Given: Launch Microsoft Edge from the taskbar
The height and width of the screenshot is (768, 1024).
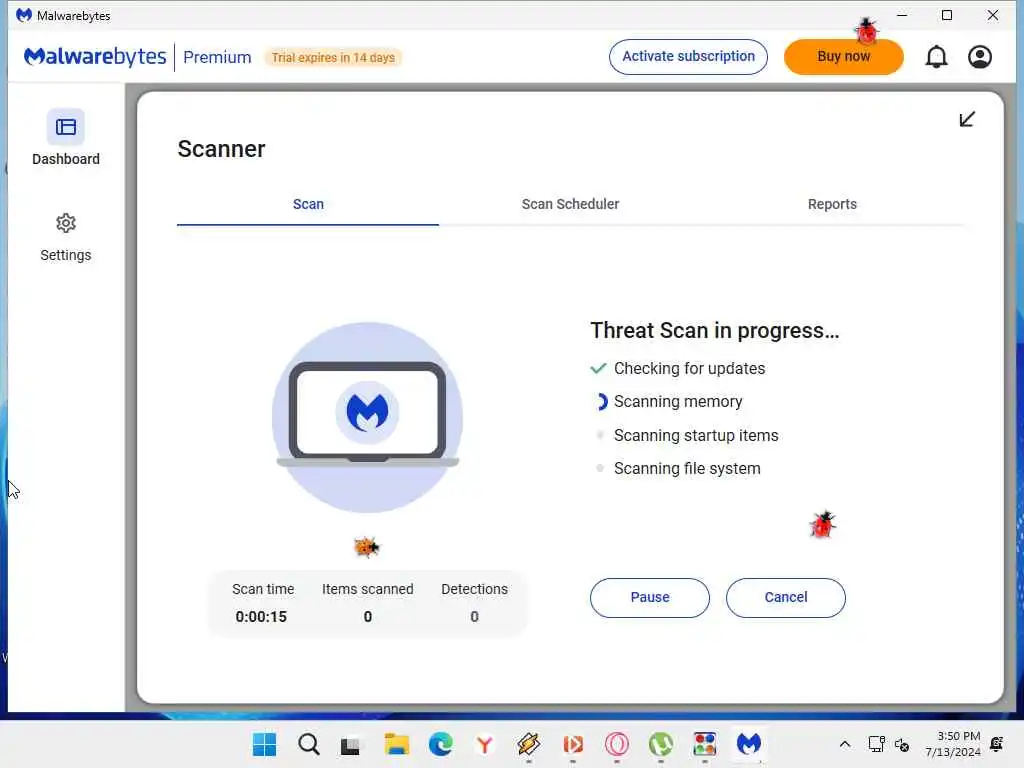Looking at the screenshot, I should (x=441, y=744).
